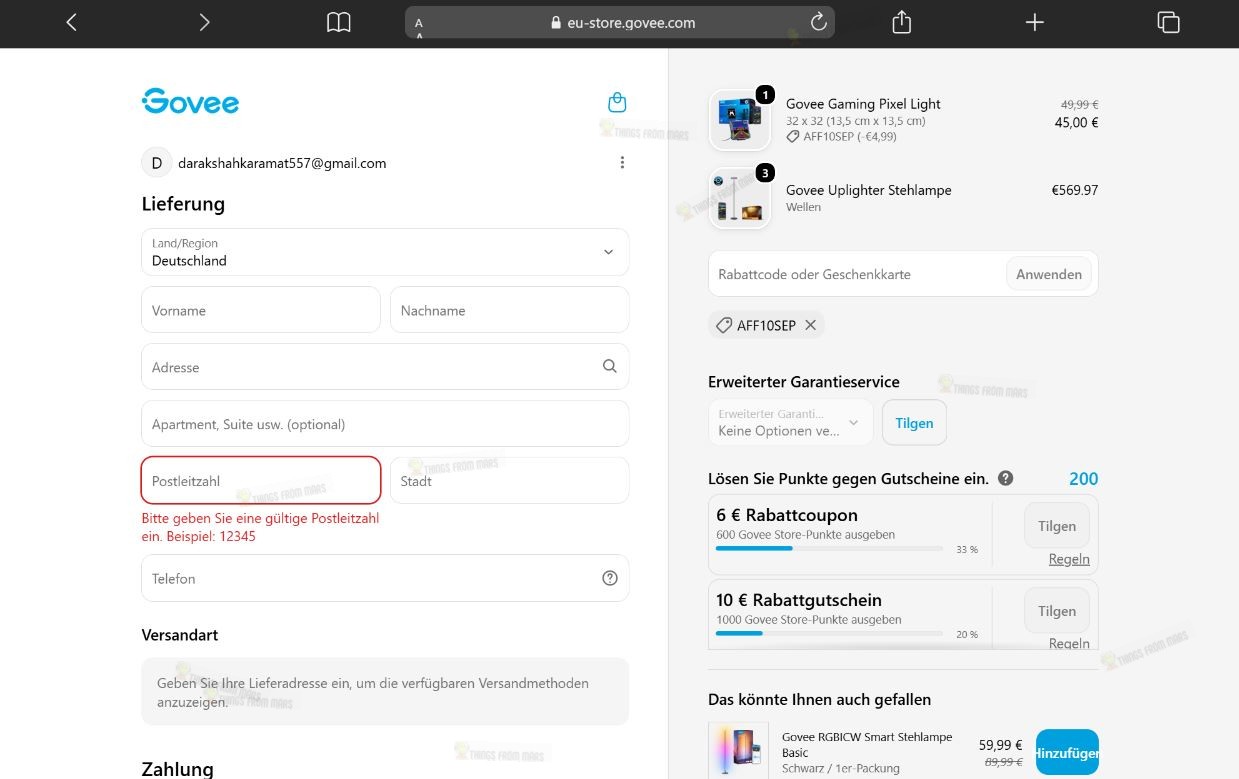Click the 45,00 € discounted price
Image resolution: width=1239 pixels, height=779 pixels.
(x=1076, y=123)
